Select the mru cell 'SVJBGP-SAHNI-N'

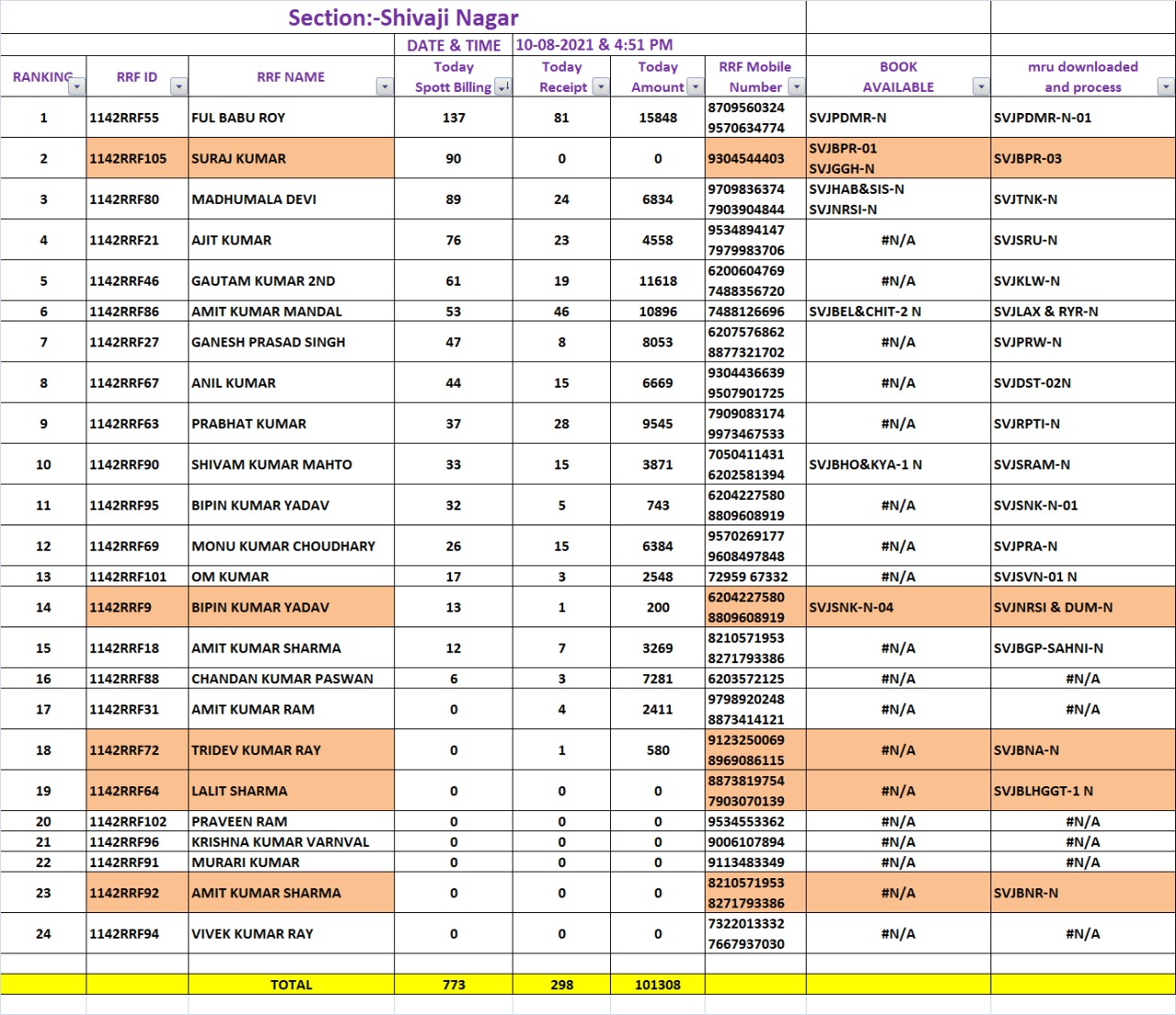point(1083,648)
